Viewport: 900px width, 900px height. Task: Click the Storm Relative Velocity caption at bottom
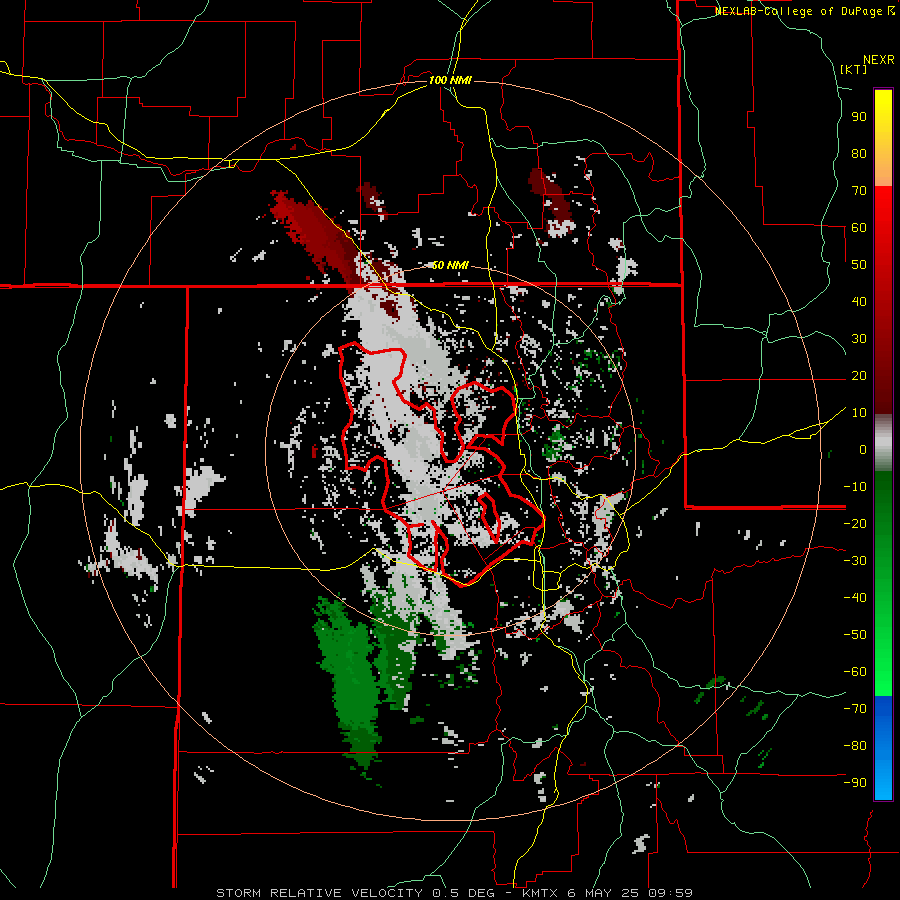pos(454,893)
